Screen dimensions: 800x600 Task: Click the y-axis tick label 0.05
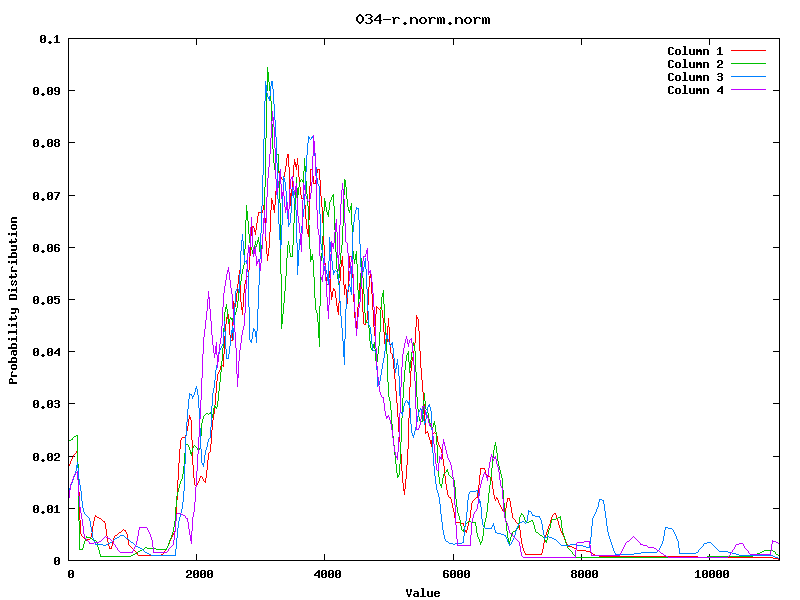(46, 300)
